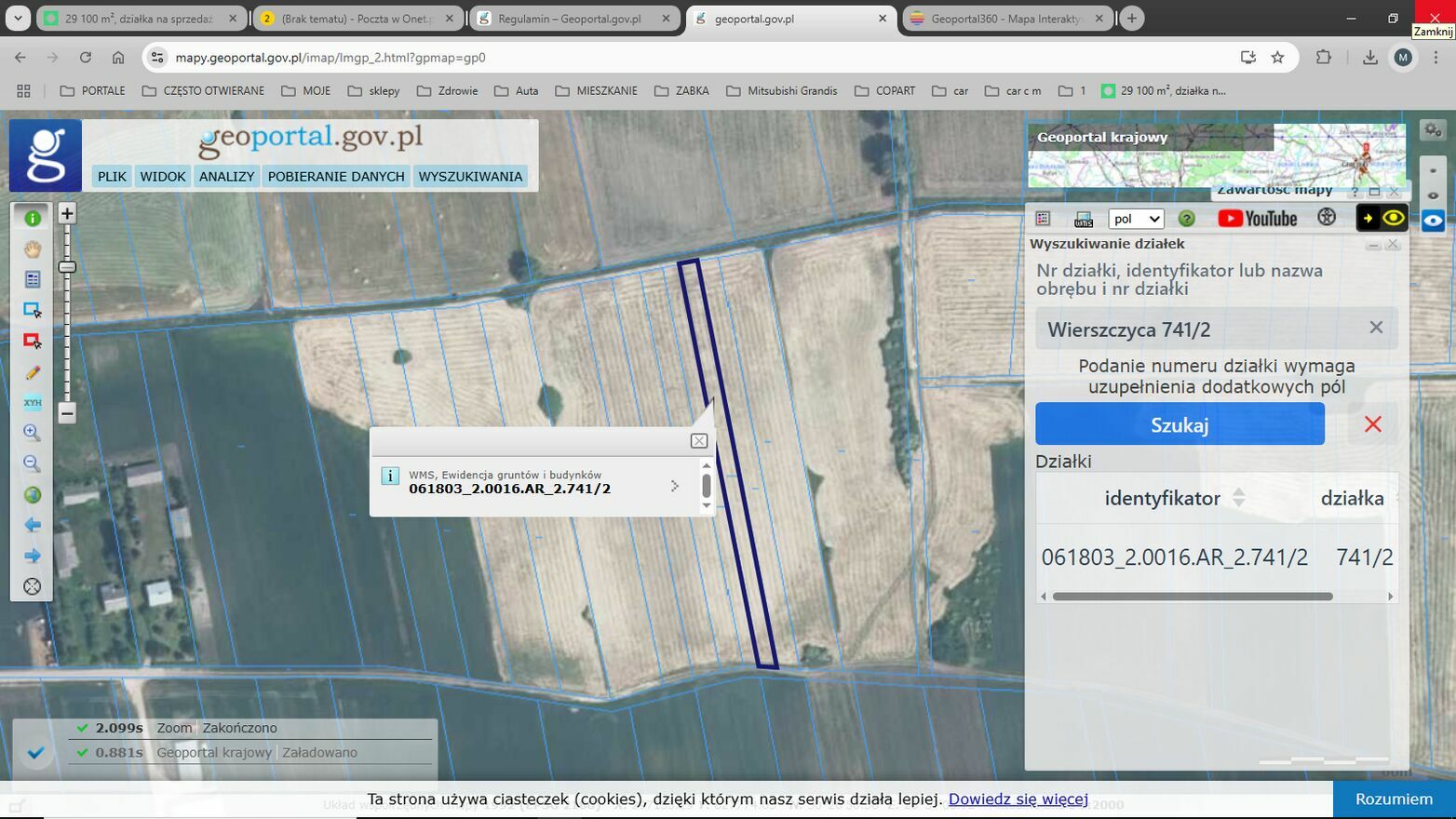1456x819 pixels.
Task: Bookmark this page star icon
Action: (x=1277, y=58)
